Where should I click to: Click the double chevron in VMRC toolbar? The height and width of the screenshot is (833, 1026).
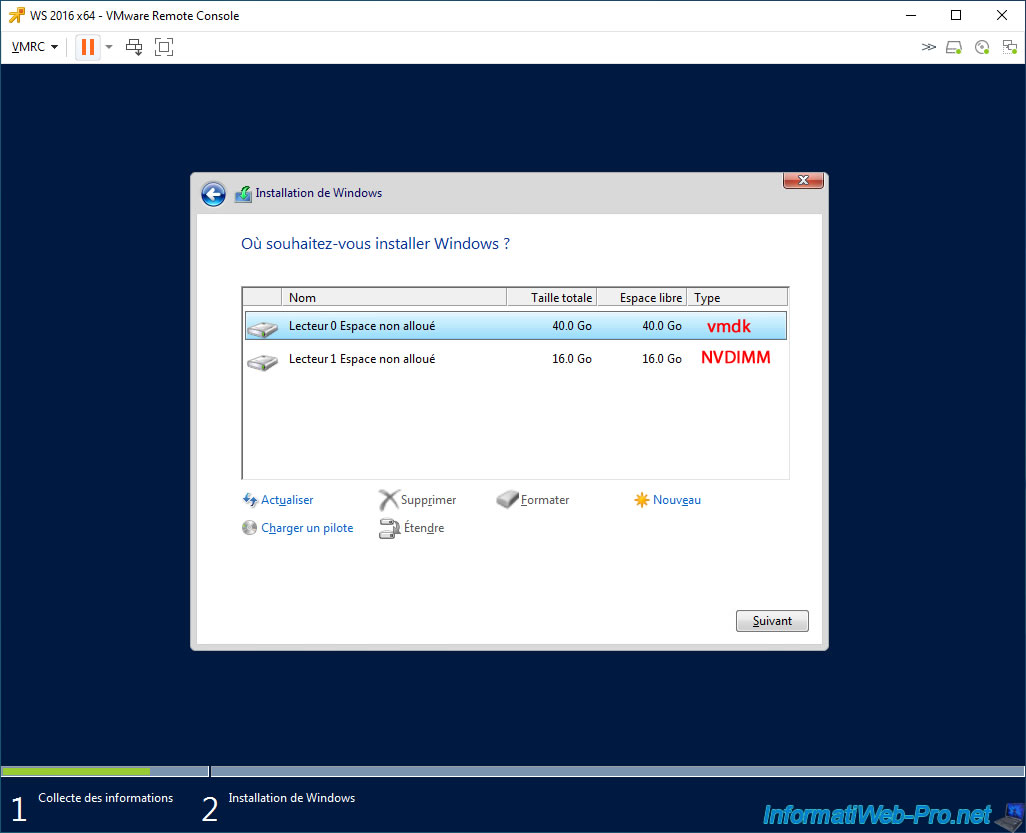929,47
